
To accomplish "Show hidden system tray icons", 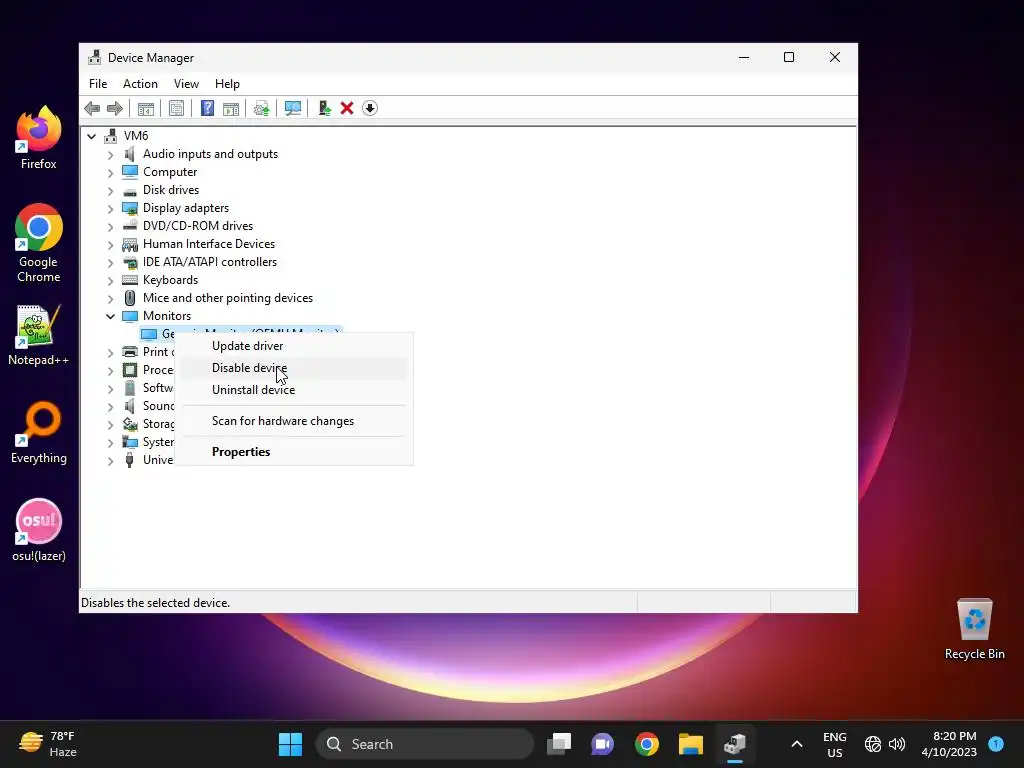I will pos(797,744).
